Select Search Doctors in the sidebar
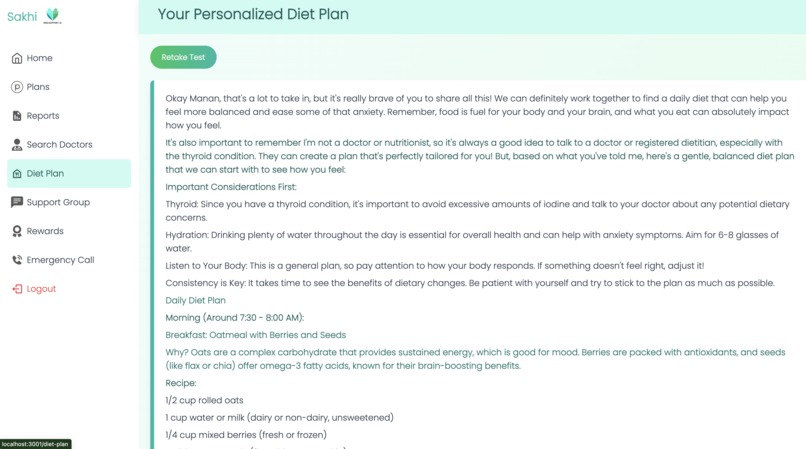 (69, 145)
